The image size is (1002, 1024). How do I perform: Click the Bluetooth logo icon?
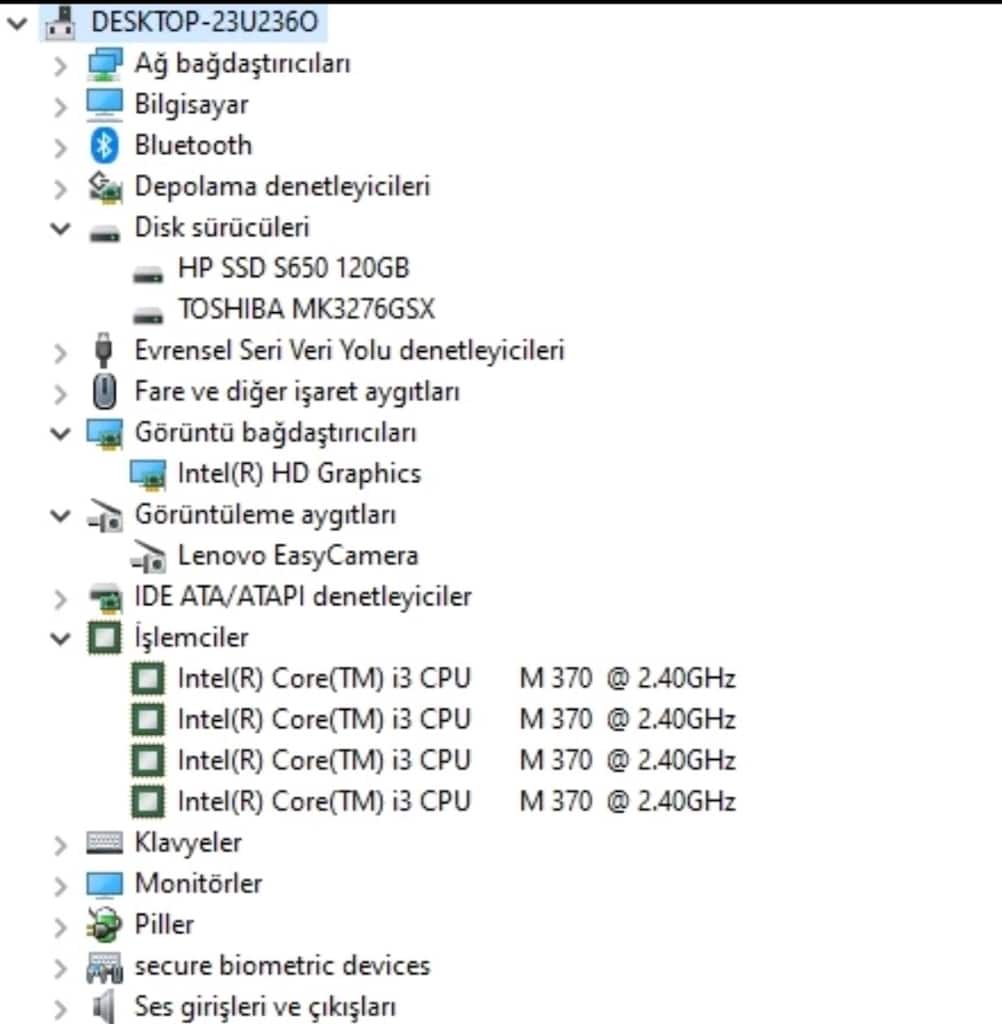coord(105,146)
